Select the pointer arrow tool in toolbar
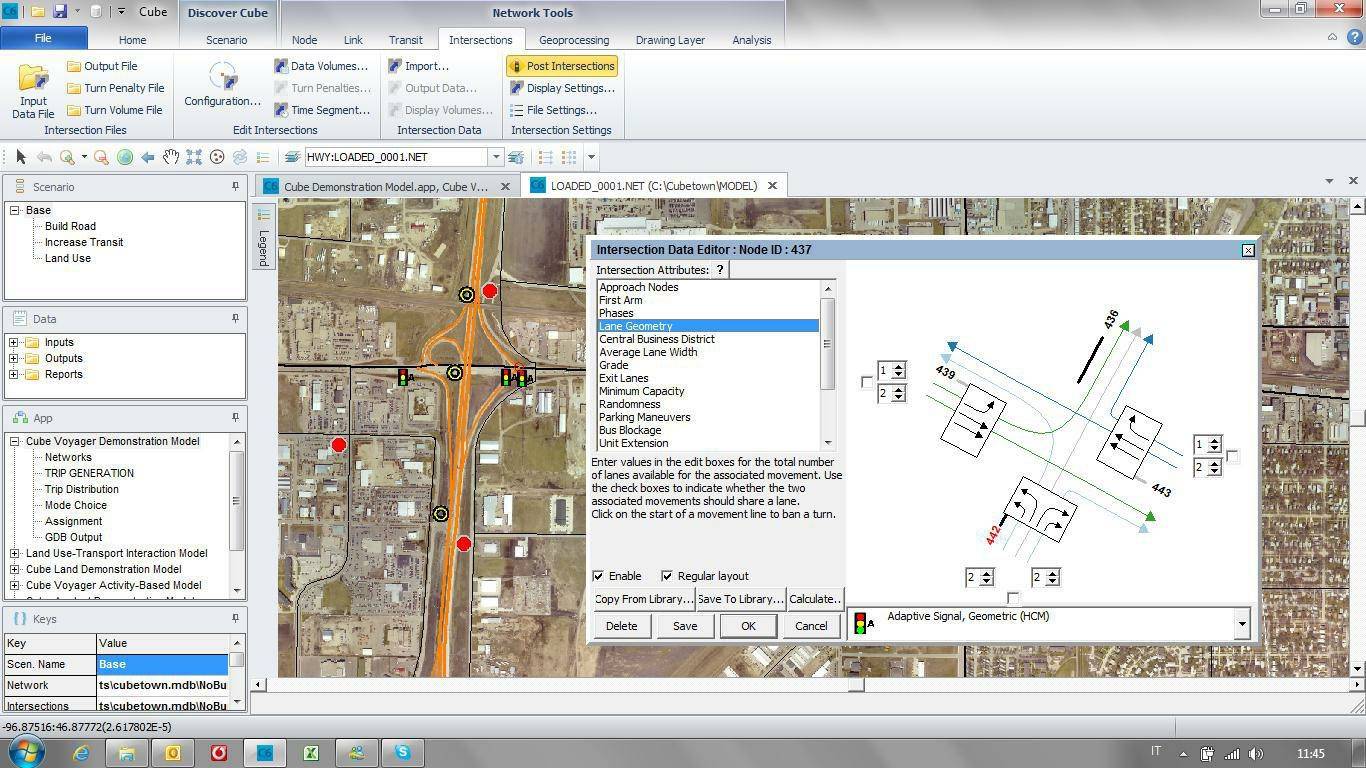 coord(21,157)
